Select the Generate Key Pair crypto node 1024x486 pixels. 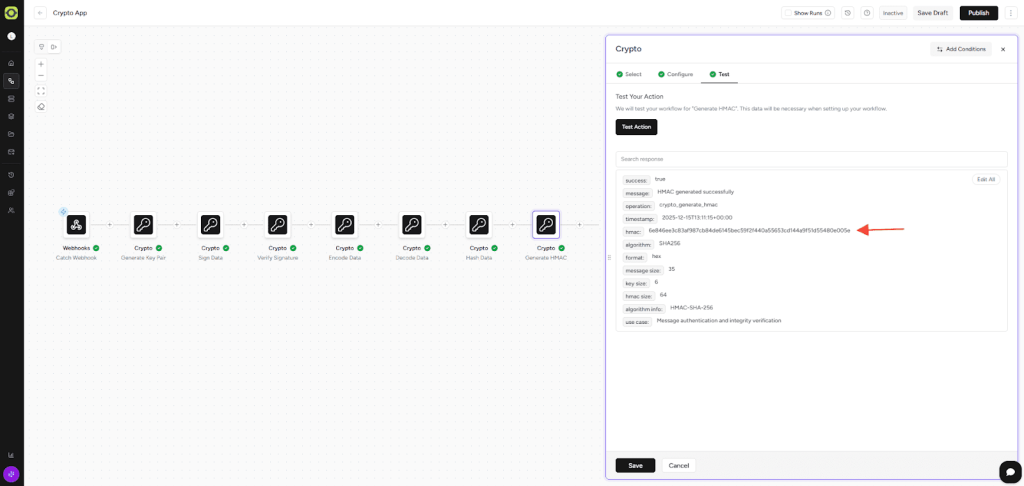tap(143, 225)
